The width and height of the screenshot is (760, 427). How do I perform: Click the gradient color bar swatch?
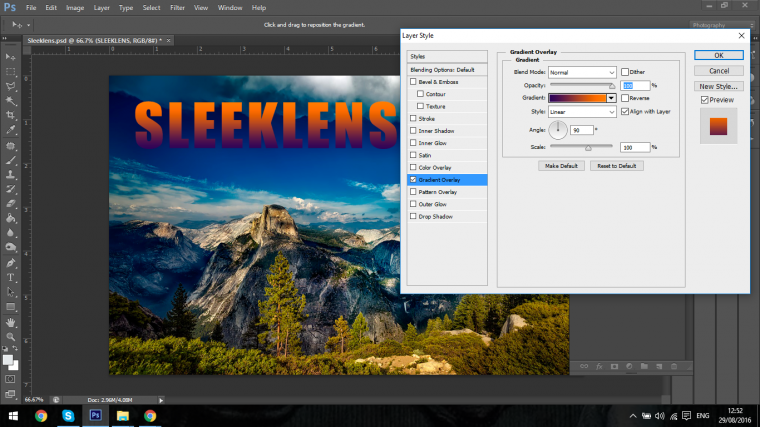[578, 98]
